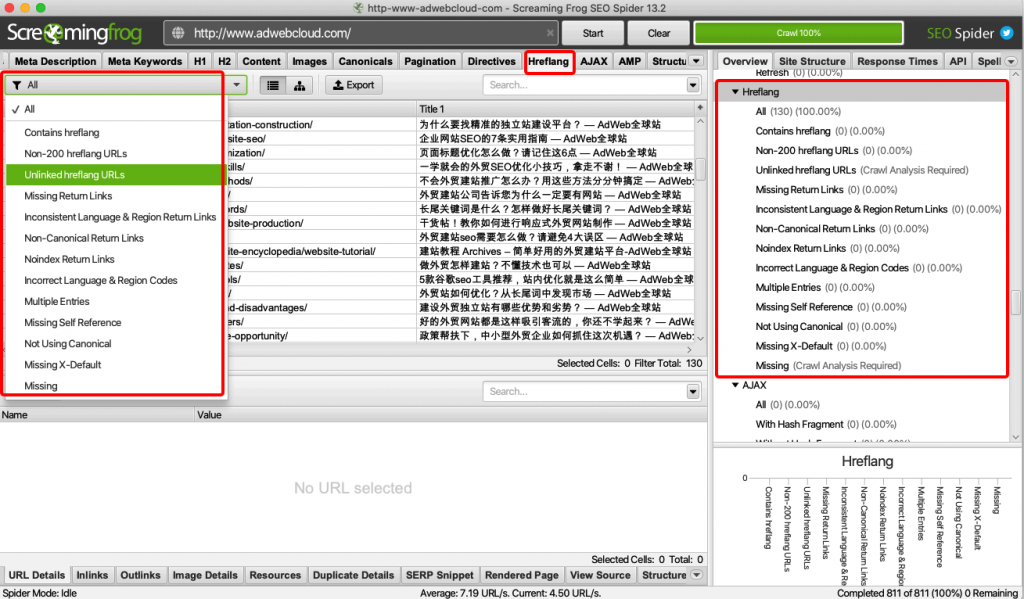Select Incorrect Language & Region Codes filter
Image resolution: width=1024 pixels, height=599 pixels.
(x=114, y=280)
